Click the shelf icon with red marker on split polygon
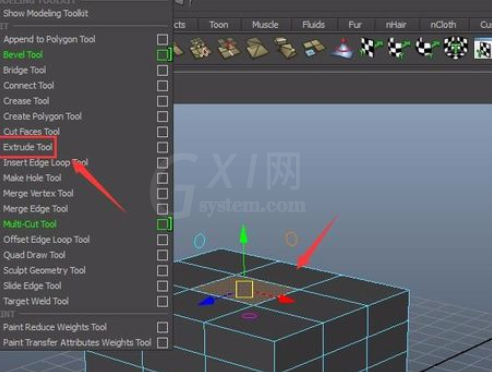Image resolution: width=492 pixels, height=372 pixels. 229,48
